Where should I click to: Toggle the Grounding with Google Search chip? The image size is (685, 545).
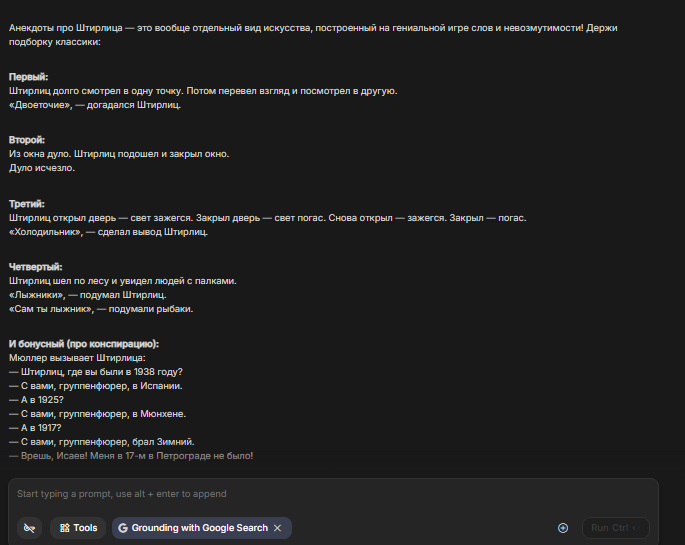[199, 528]
